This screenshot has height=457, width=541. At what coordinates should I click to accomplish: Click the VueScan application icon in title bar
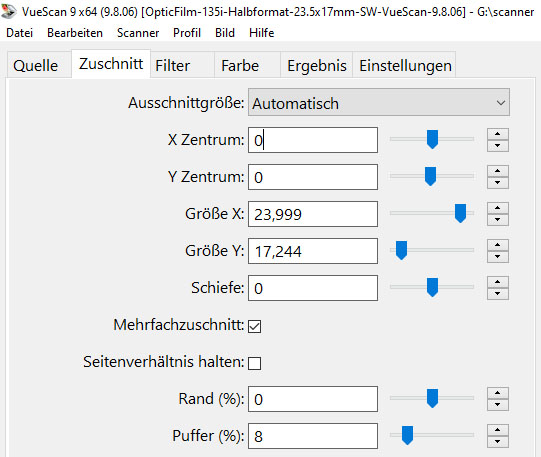[8, 11]
